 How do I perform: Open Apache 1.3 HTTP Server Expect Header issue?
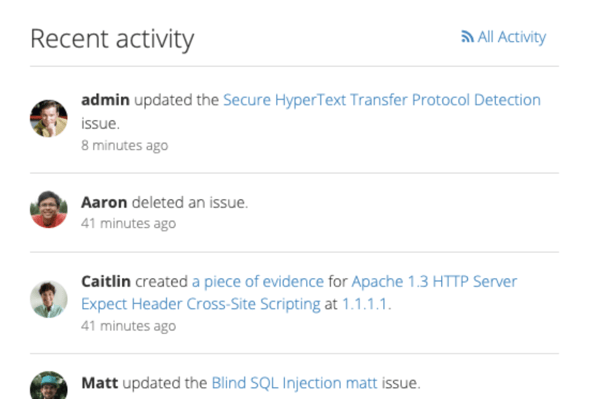299,293
